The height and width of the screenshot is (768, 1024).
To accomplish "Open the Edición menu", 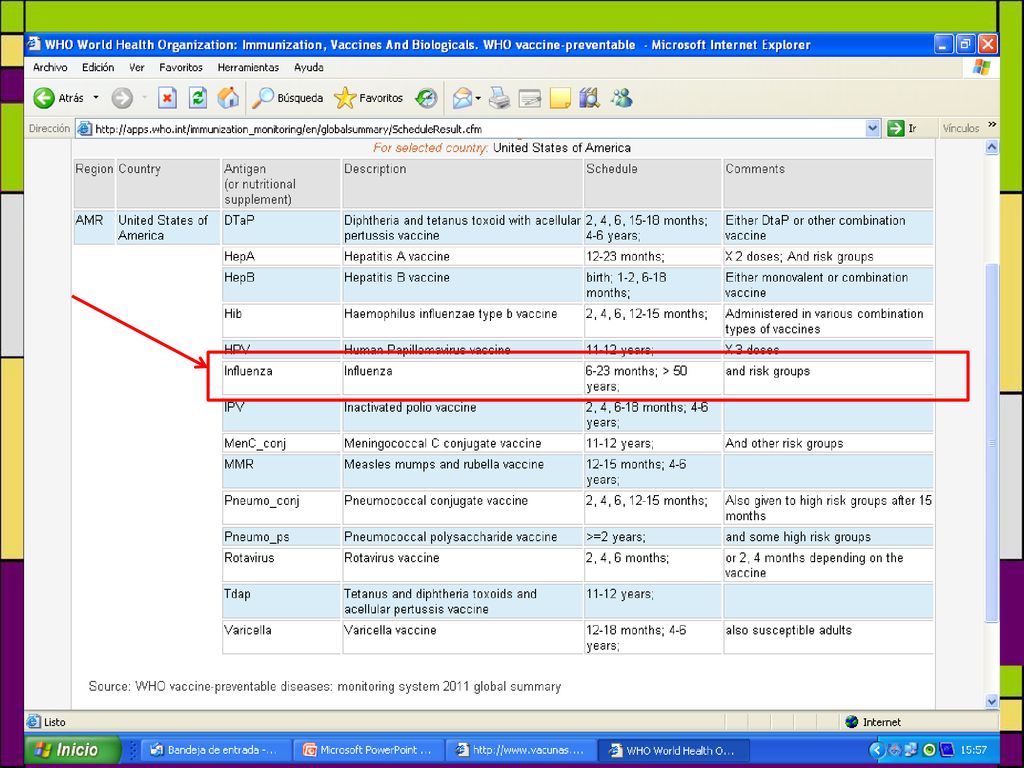I will (x=98, y=67).
